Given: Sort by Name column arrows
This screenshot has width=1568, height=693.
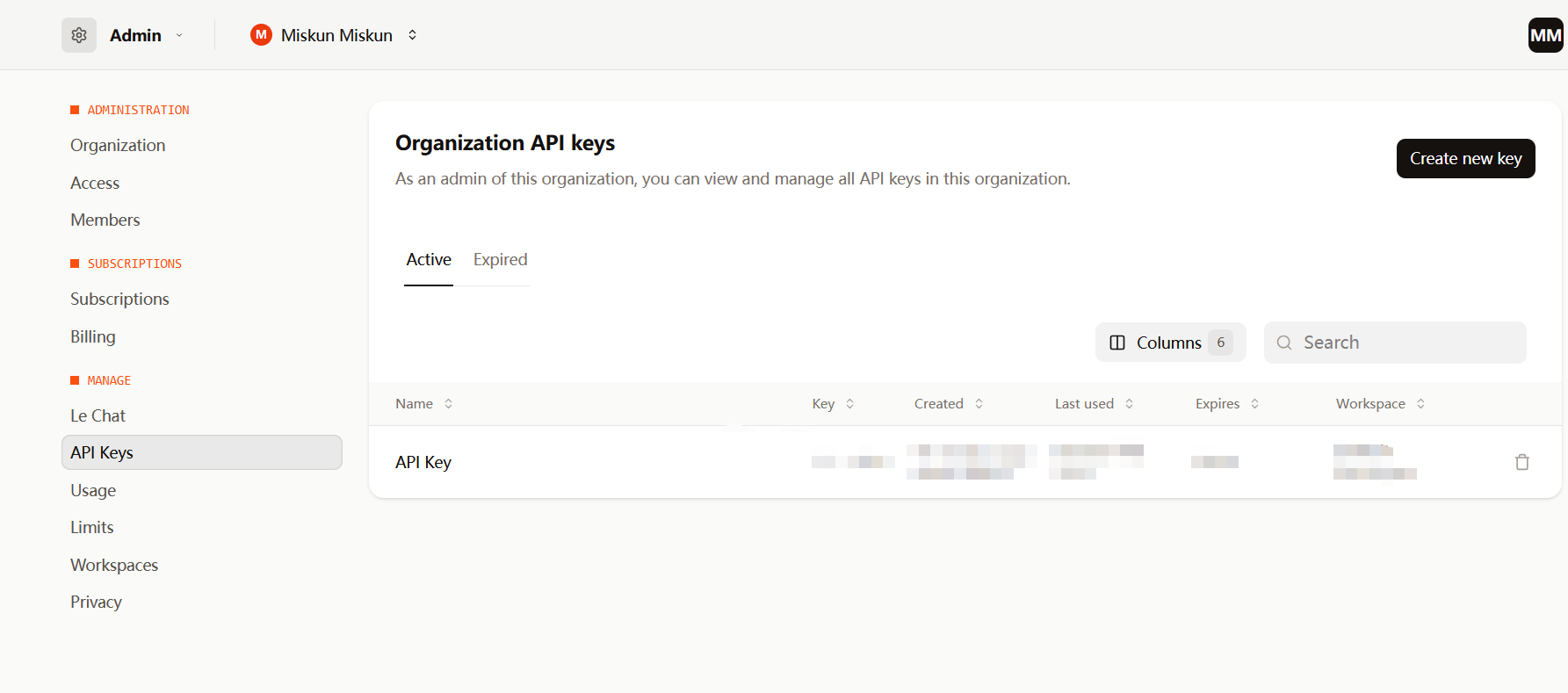Looking at the screenshot, I should [448, 404].
